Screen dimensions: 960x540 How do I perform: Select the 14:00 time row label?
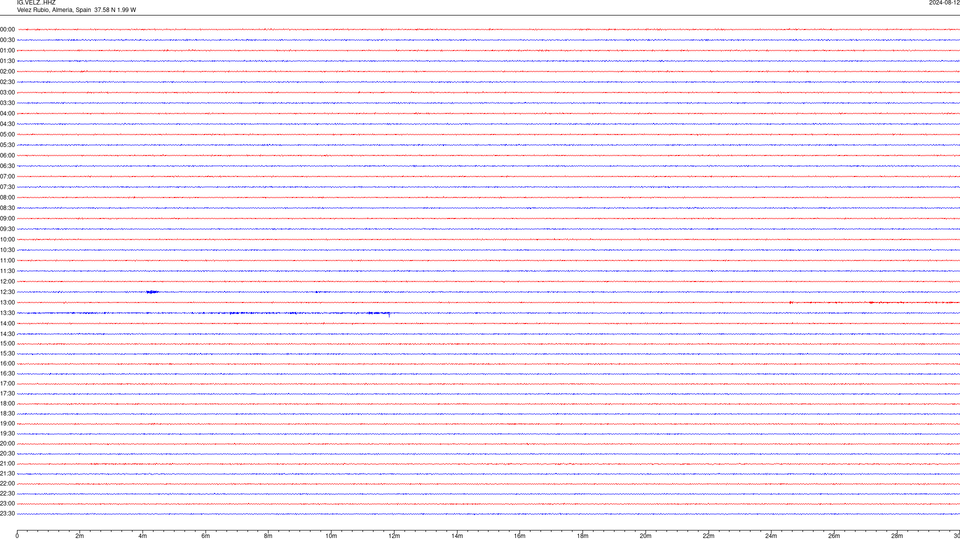pyautogui.click(x=7, y=323)
